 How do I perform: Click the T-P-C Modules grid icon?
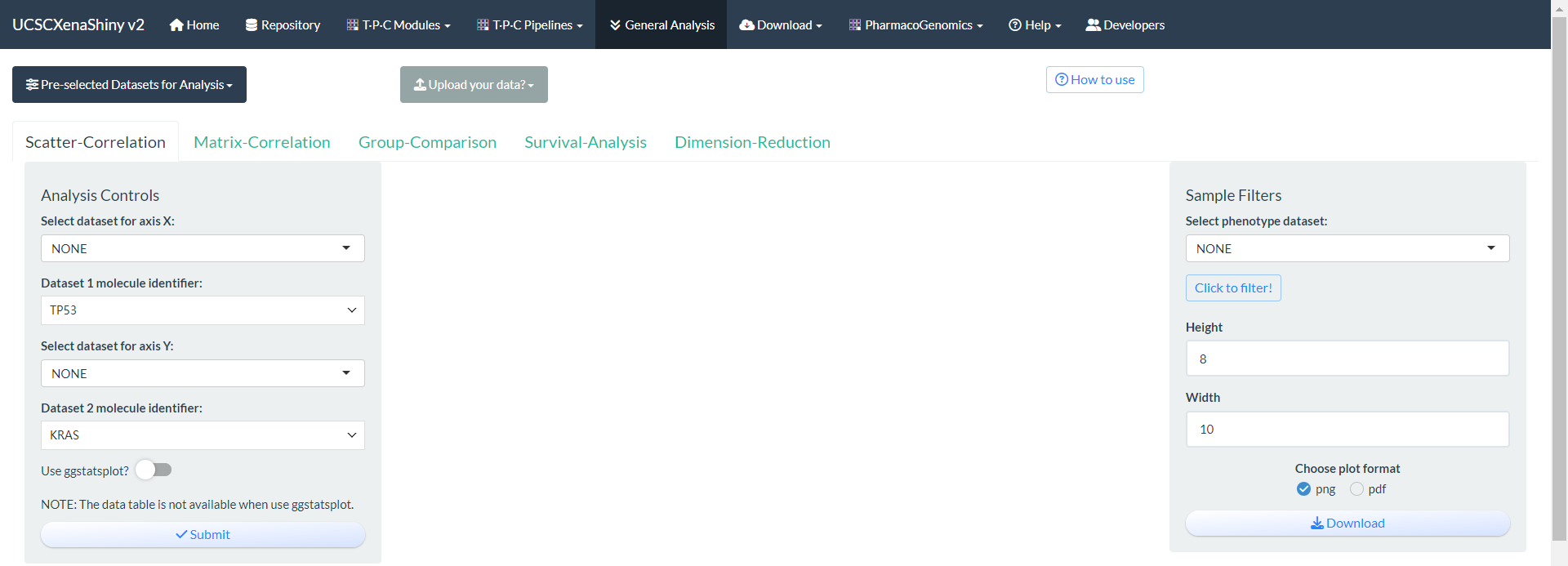click(x=353, y=25)
